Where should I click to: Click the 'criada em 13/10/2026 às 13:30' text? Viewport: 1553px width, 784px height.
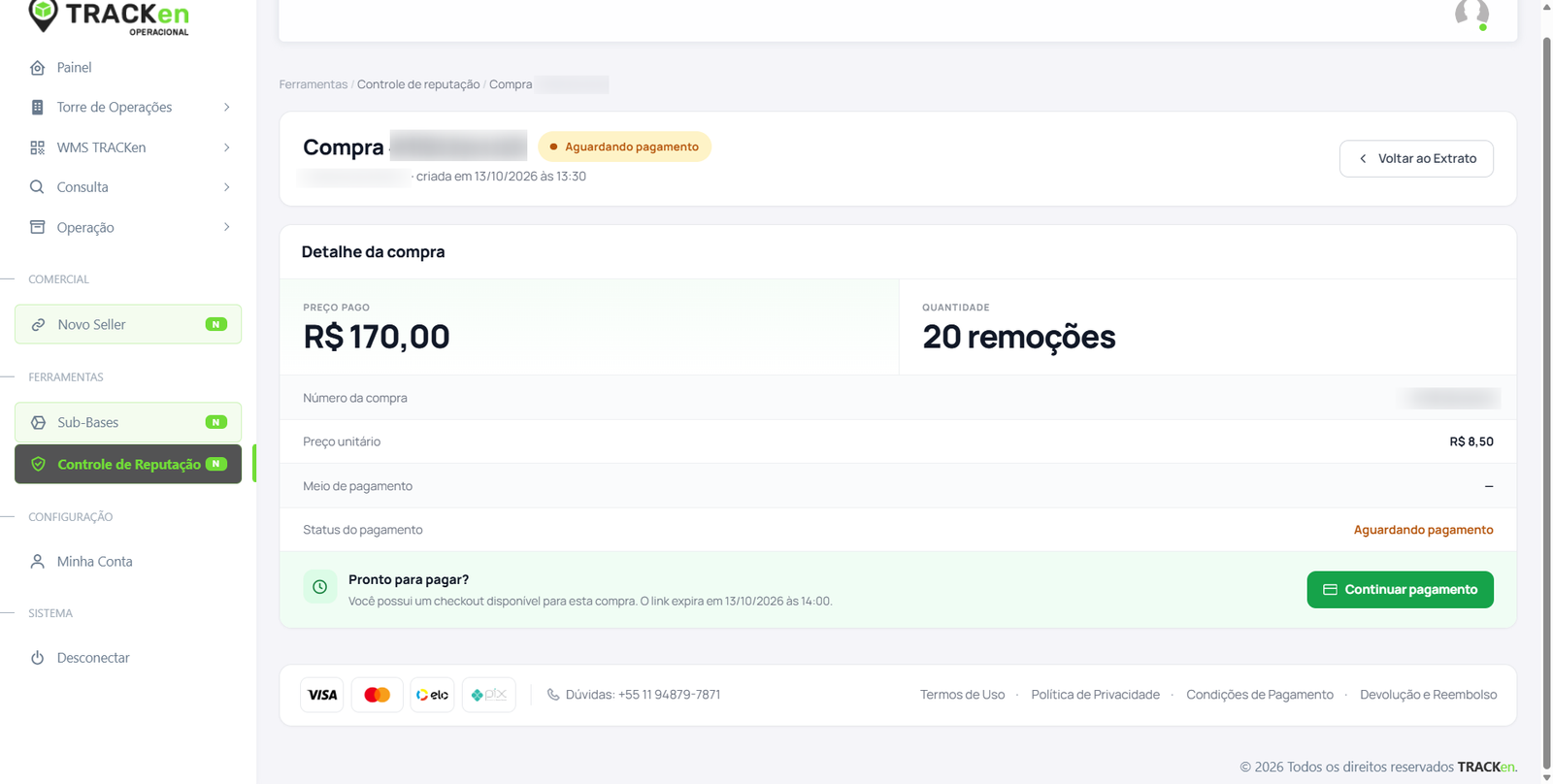coord(501,177)
